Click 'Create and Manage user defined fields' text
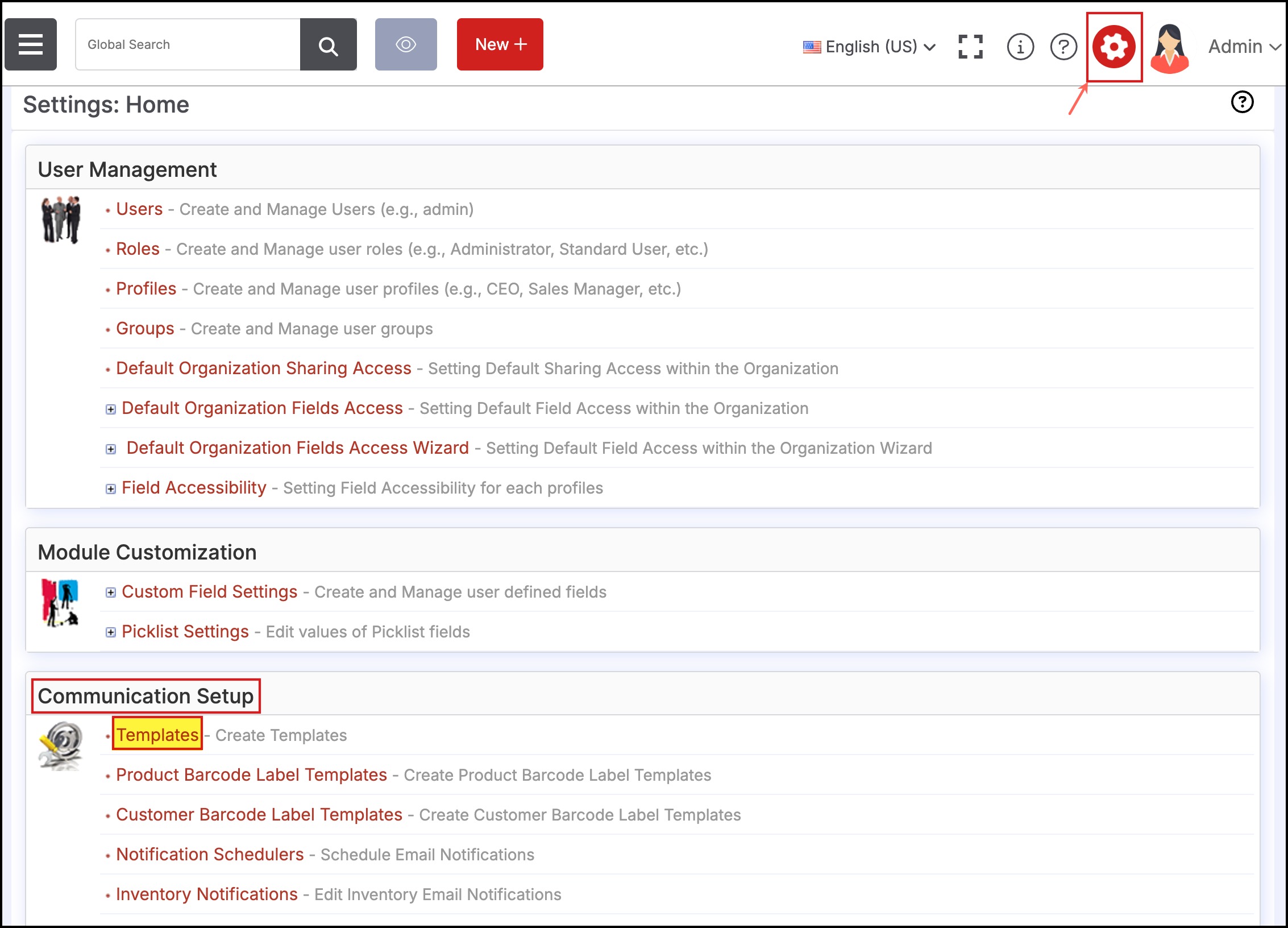 pyautogui.click(x=460, y=593)
